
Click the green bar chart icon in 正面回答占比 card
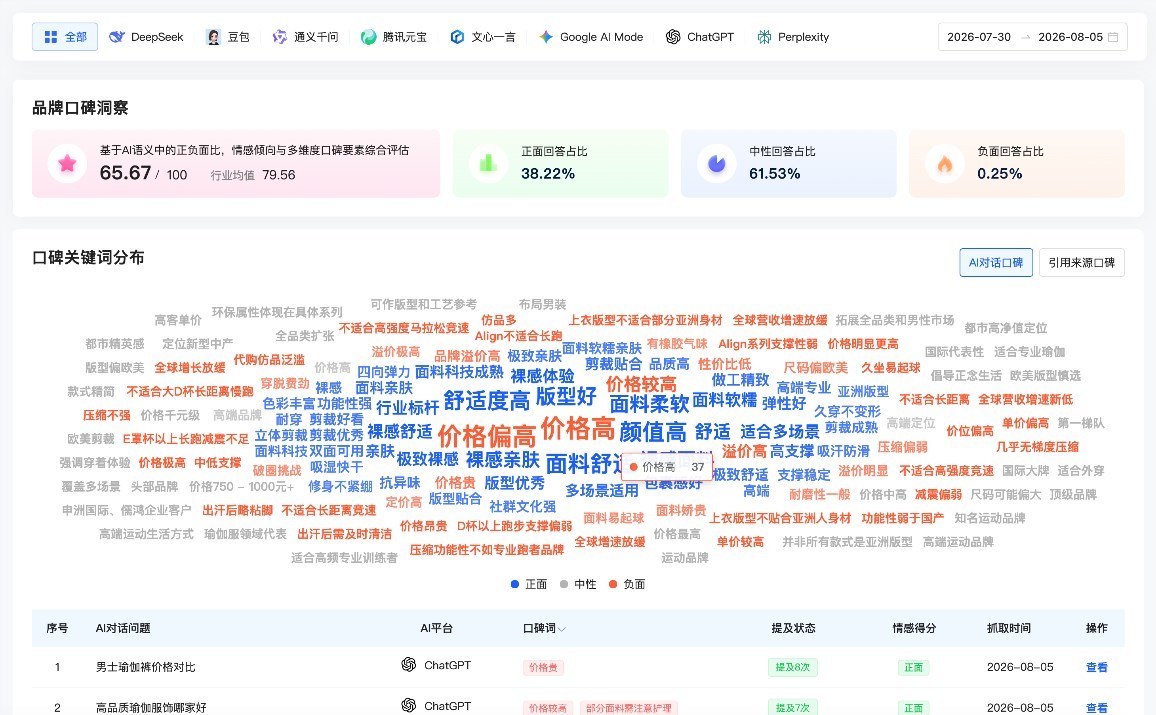pos(487,163)
